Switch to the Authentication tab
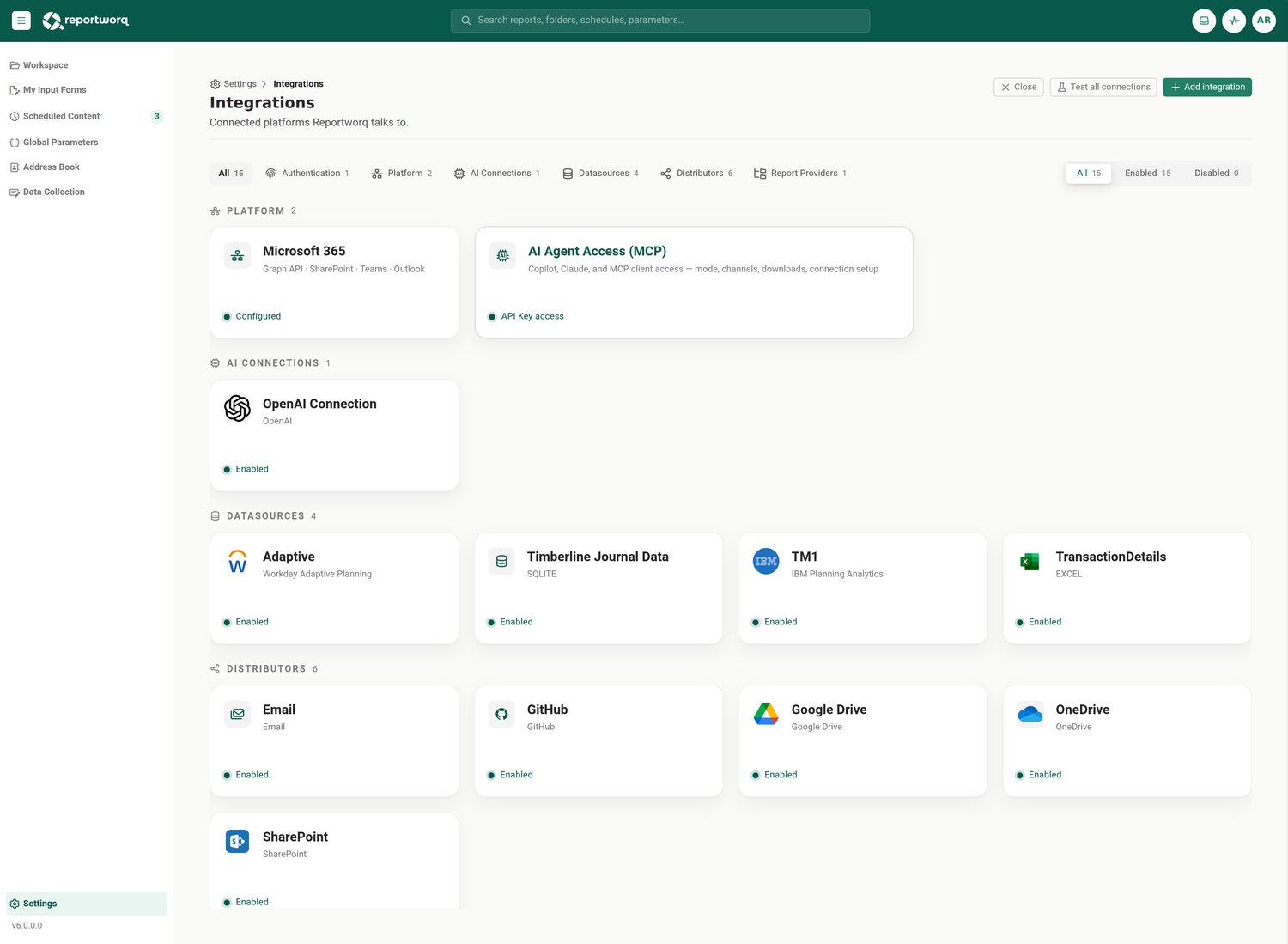 point(307,174)
